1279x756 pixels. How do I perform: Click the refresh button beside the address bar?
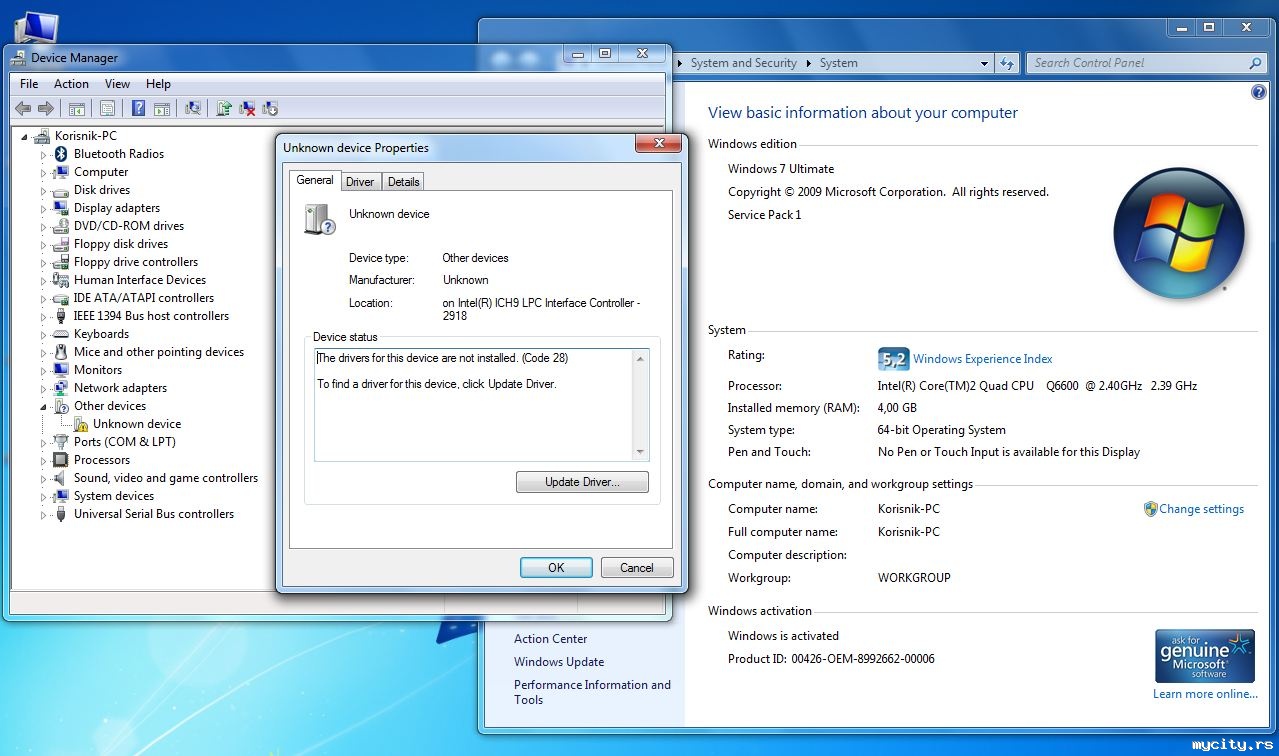1007,63
